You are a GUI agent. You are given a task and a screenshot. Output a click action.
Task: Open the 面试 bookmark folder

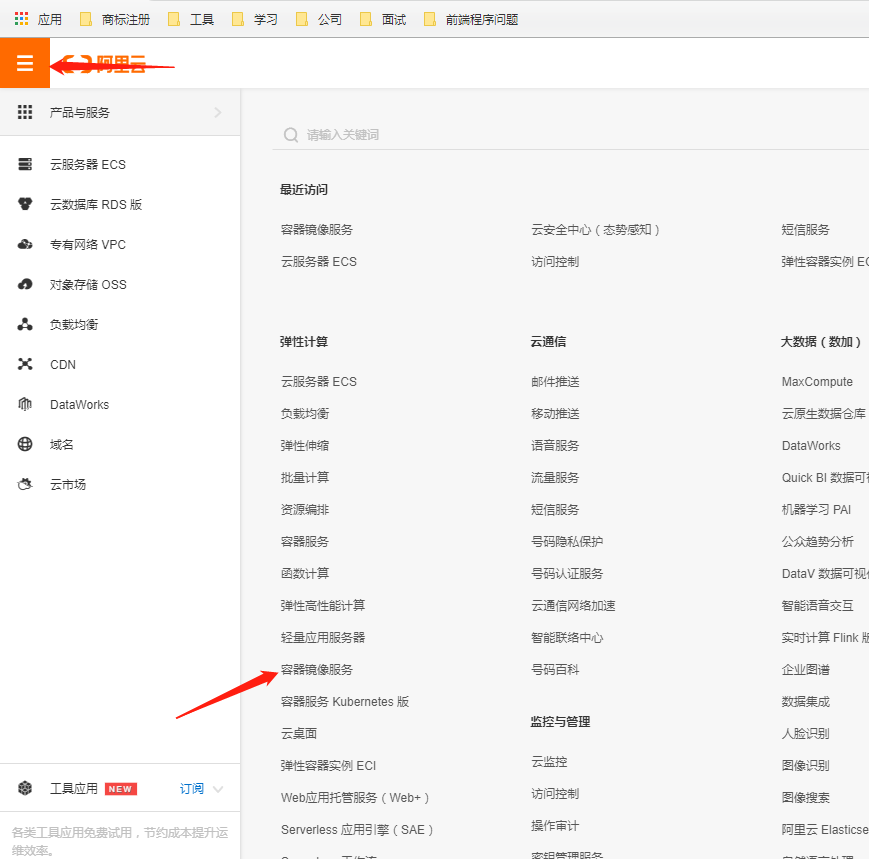pos(383,19)
